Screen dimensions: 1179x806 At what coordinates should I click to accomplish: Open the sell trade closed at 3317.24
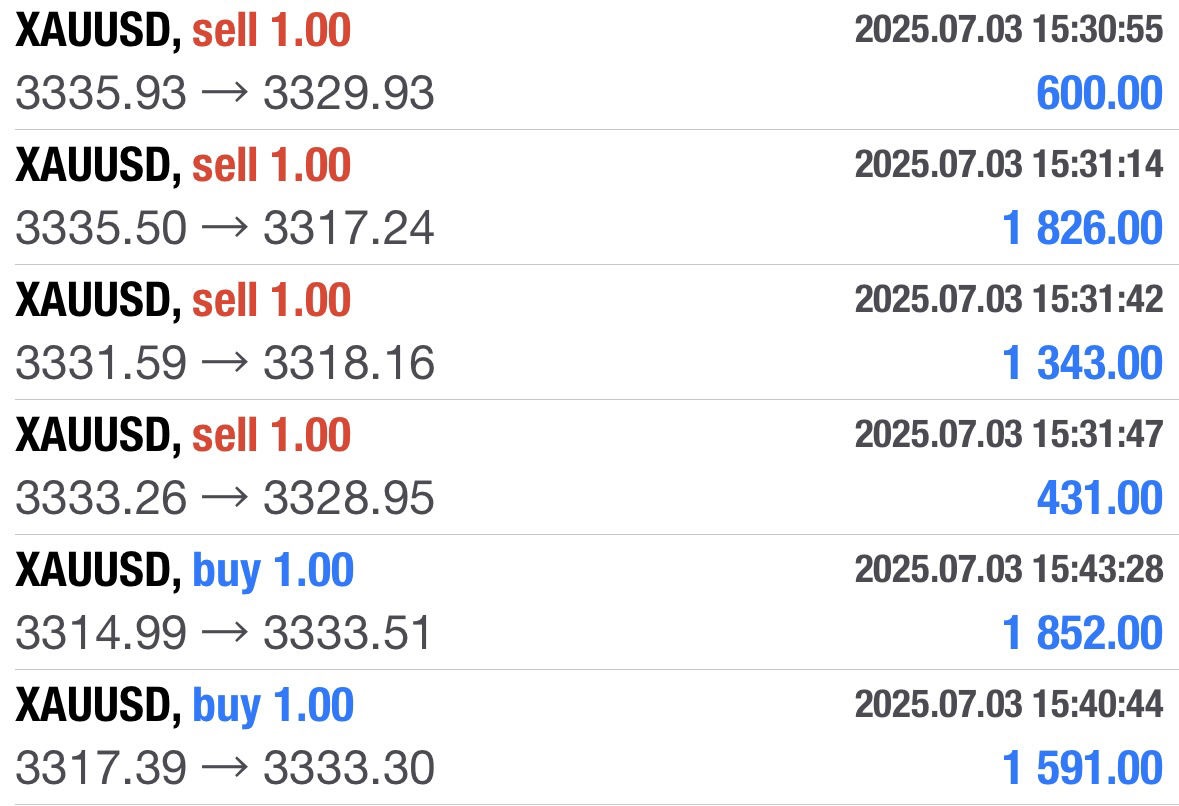coord(590,197)
